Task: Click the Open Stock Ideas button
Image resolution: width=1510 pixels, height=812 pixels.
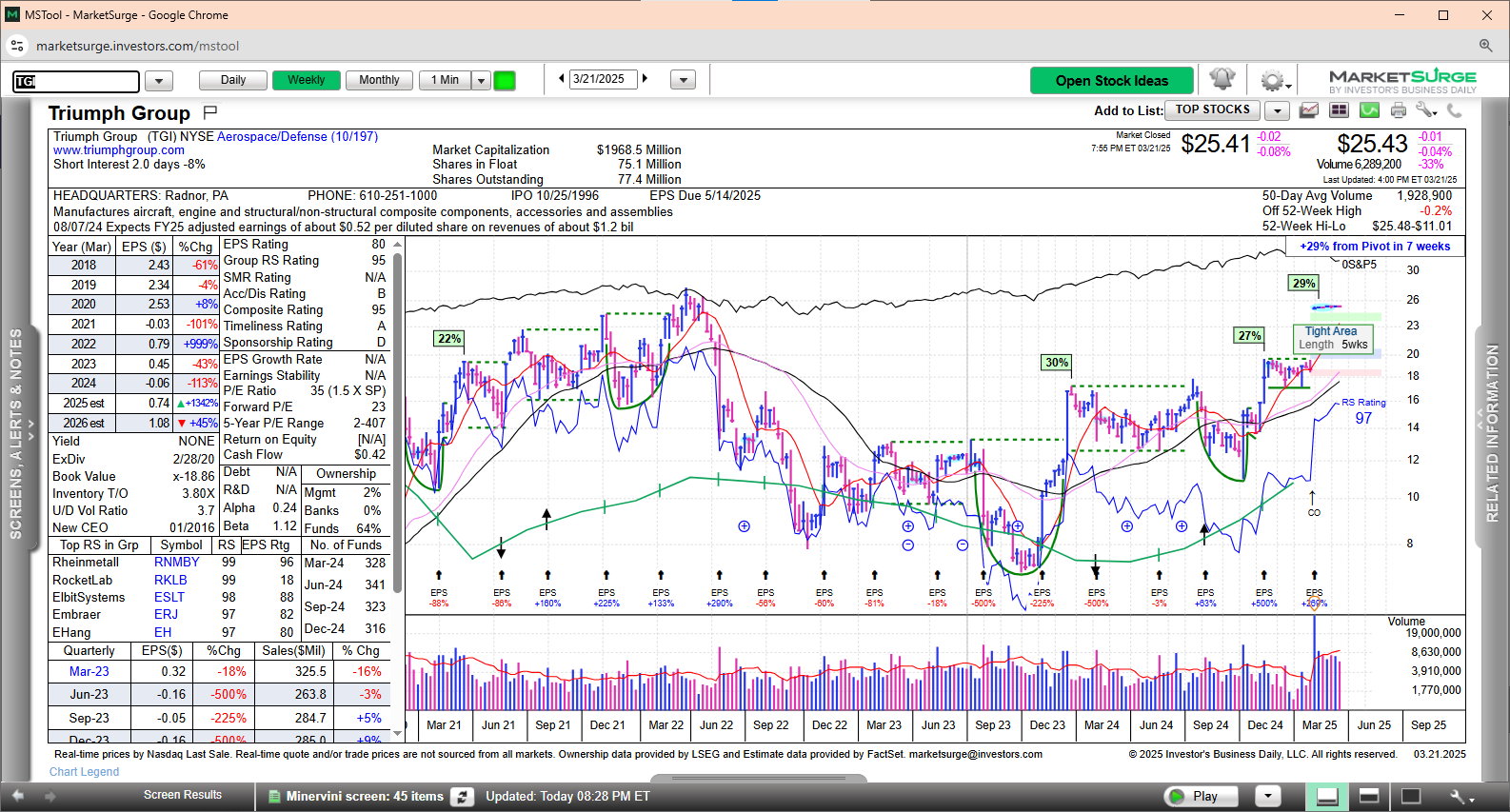Action: point(1111,81)
